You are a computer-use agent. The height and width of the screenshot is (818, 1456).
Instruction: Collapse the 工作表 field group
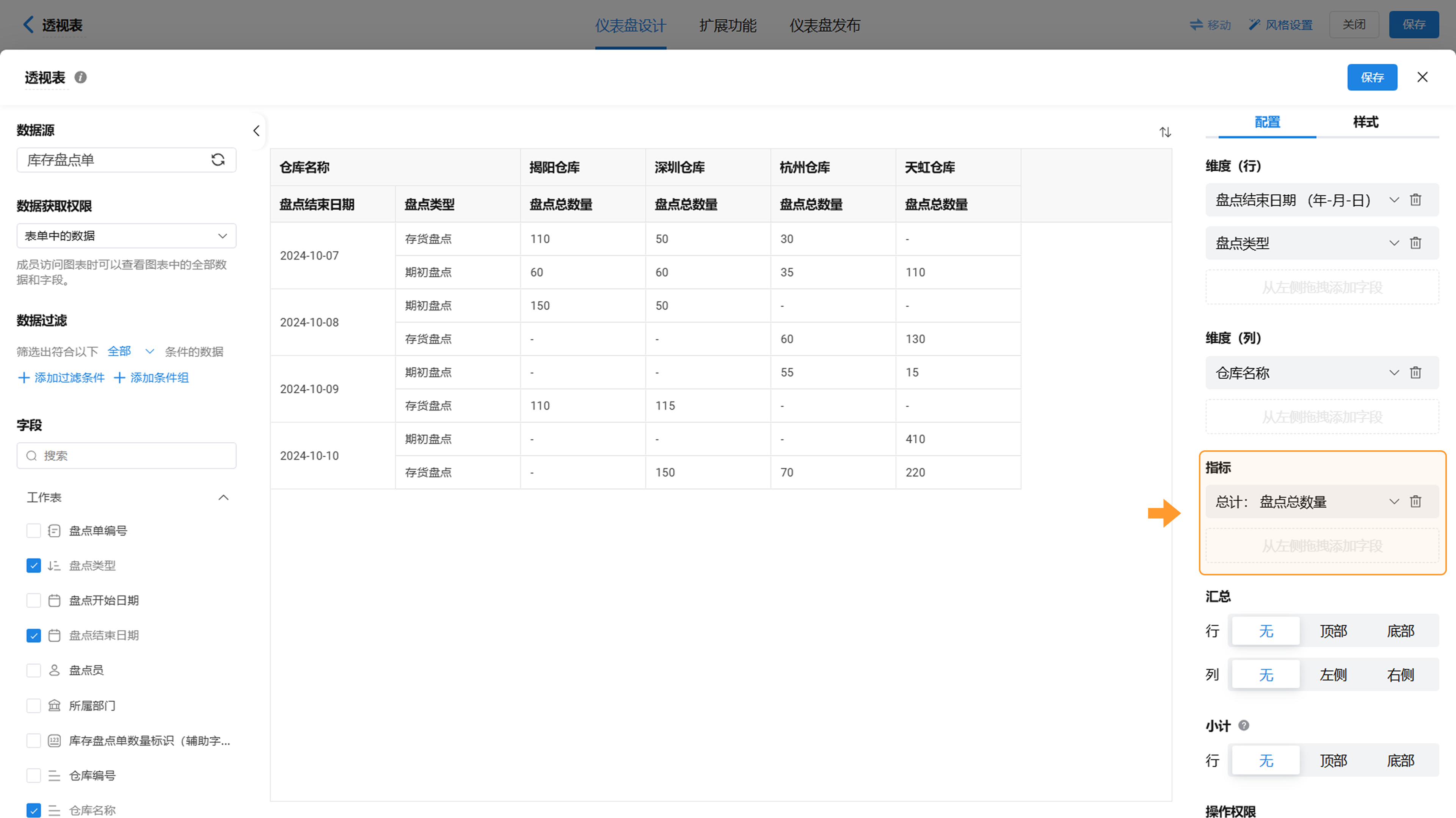[223, 498]
